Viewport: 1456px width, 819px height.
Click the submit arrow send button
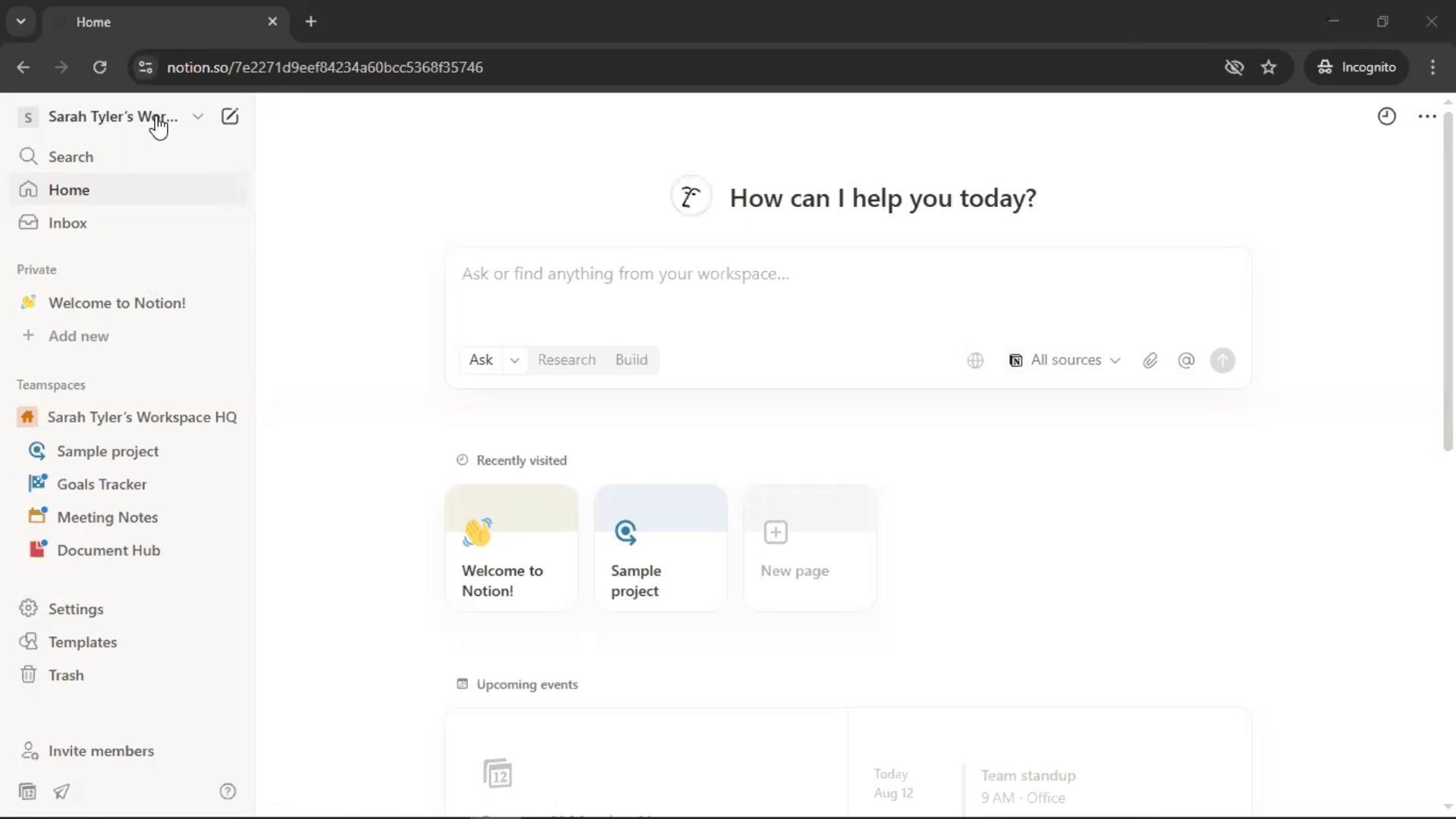coord(1222,361)
